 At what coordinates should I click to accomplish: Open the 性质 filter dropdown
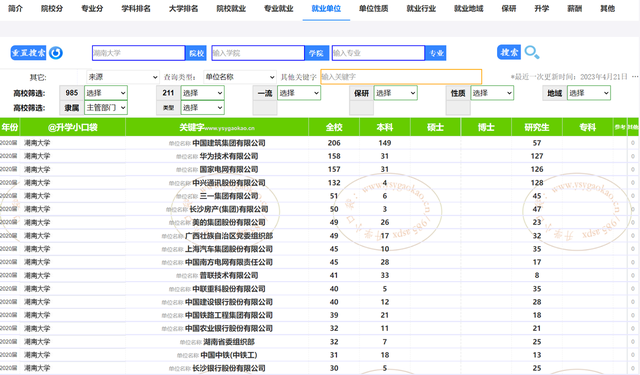(492, 93)
